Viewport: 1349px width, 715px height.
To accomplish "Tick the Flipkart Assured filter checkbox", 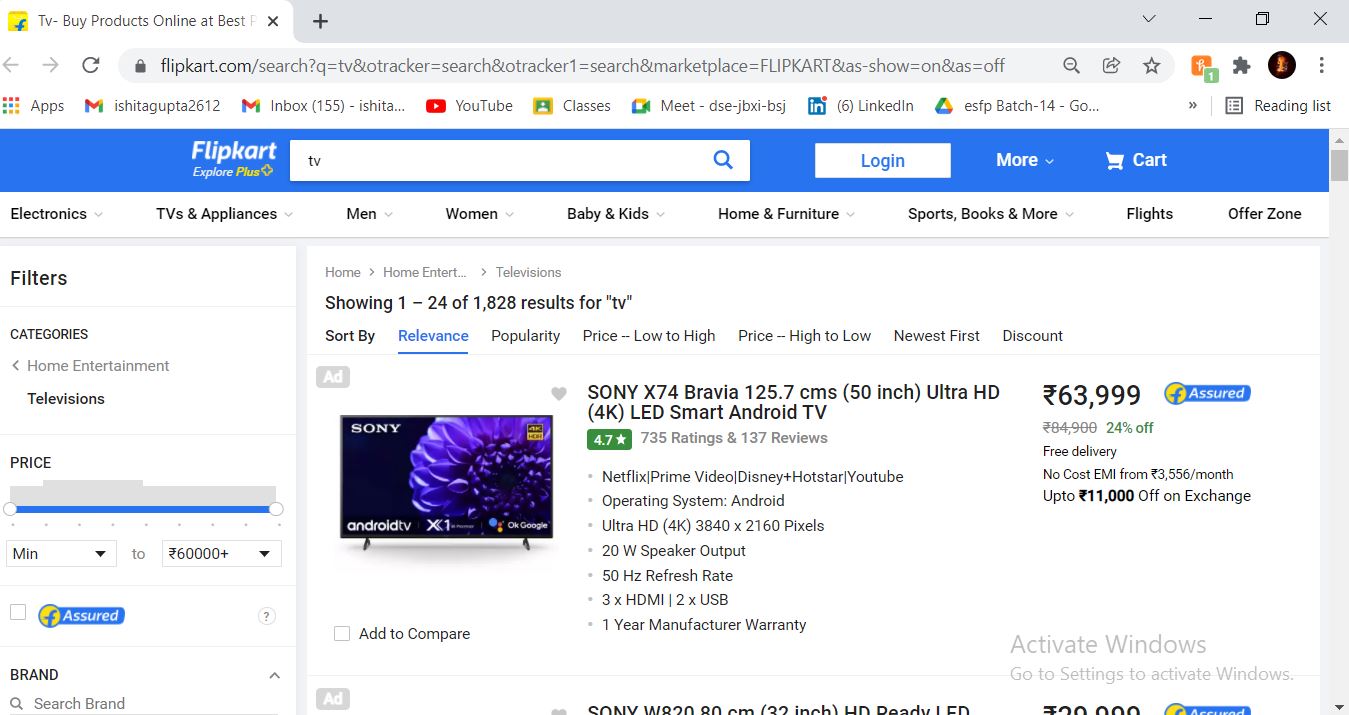I will click(x=18, y=612).
